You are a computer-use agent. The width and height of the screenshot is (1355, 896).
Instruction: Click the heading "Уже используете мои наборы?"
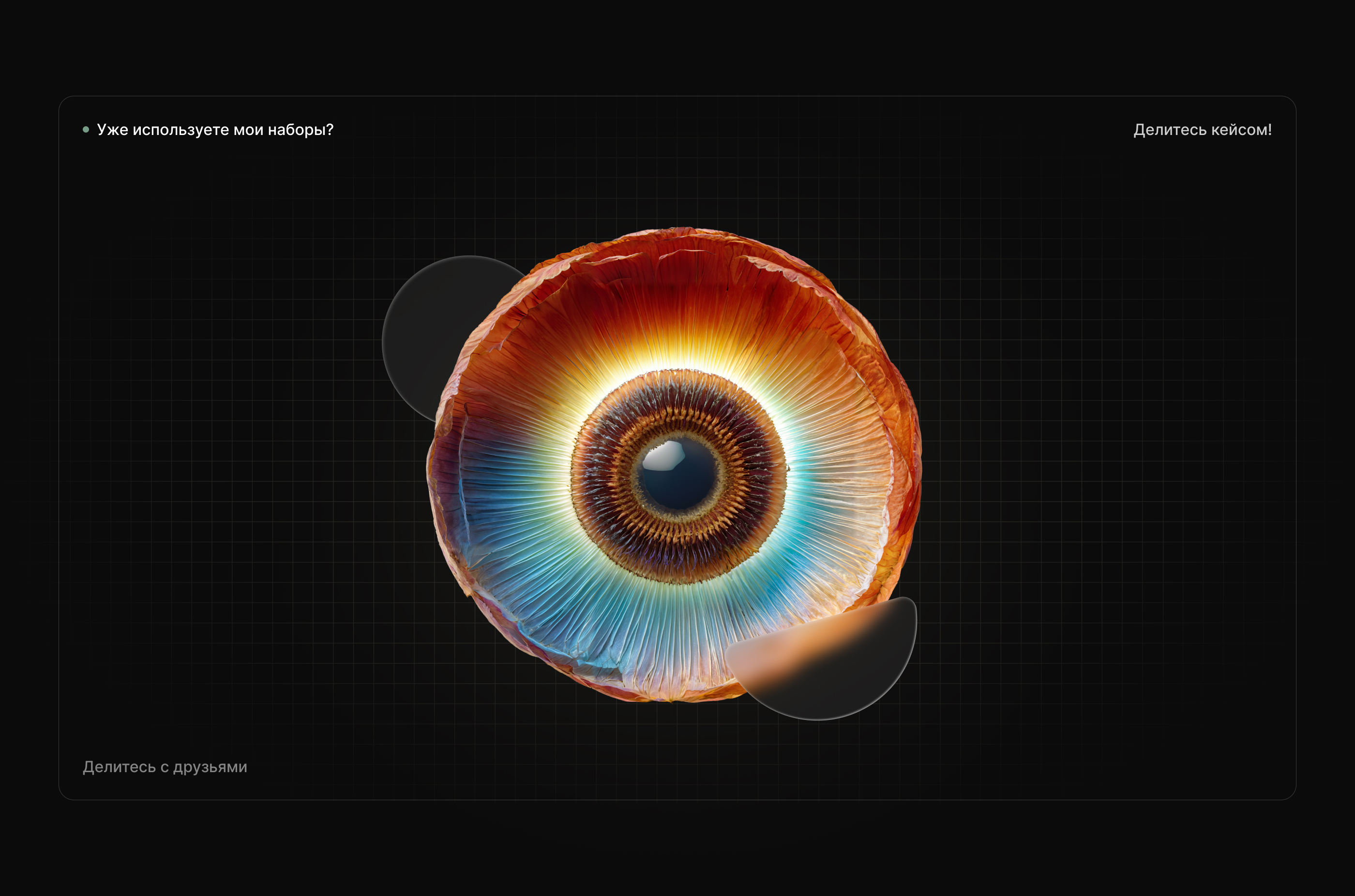(215, 130)
